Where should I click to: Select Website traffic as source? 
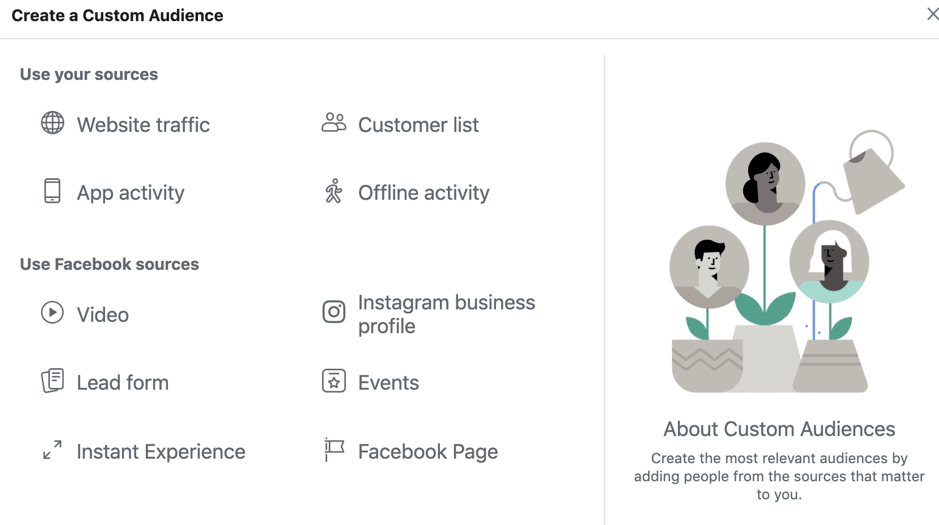tap(143, 125)
